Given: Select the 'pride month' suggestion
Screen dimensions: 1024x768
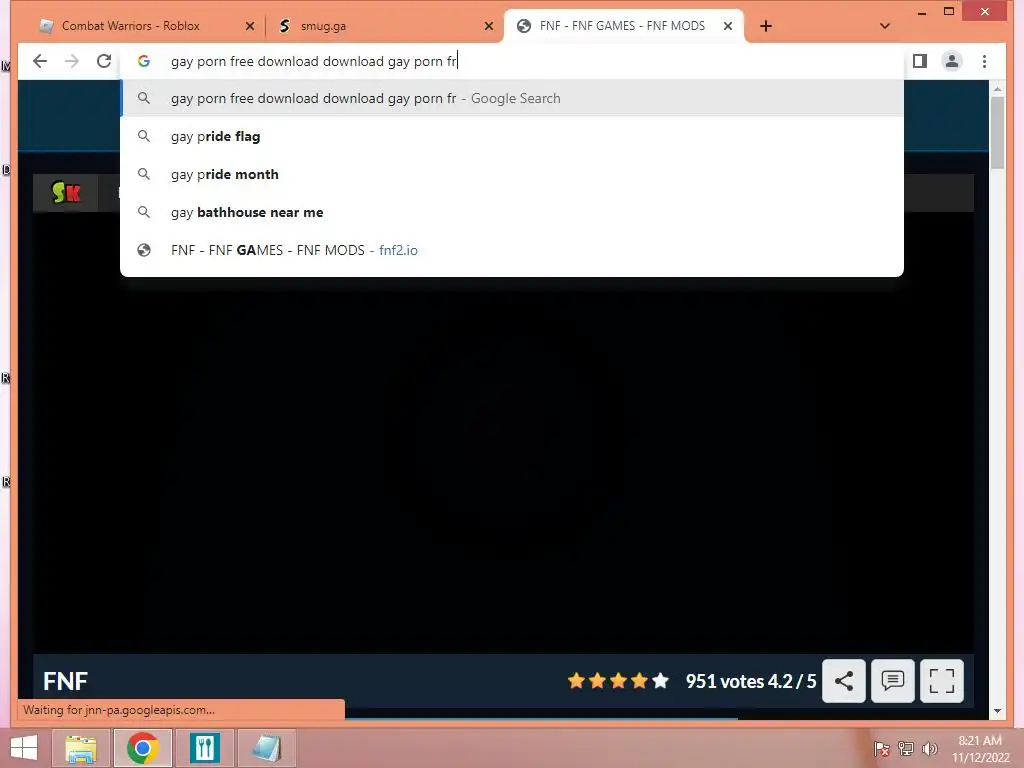Looking at the screenshot, I should (x=512, y=174).
